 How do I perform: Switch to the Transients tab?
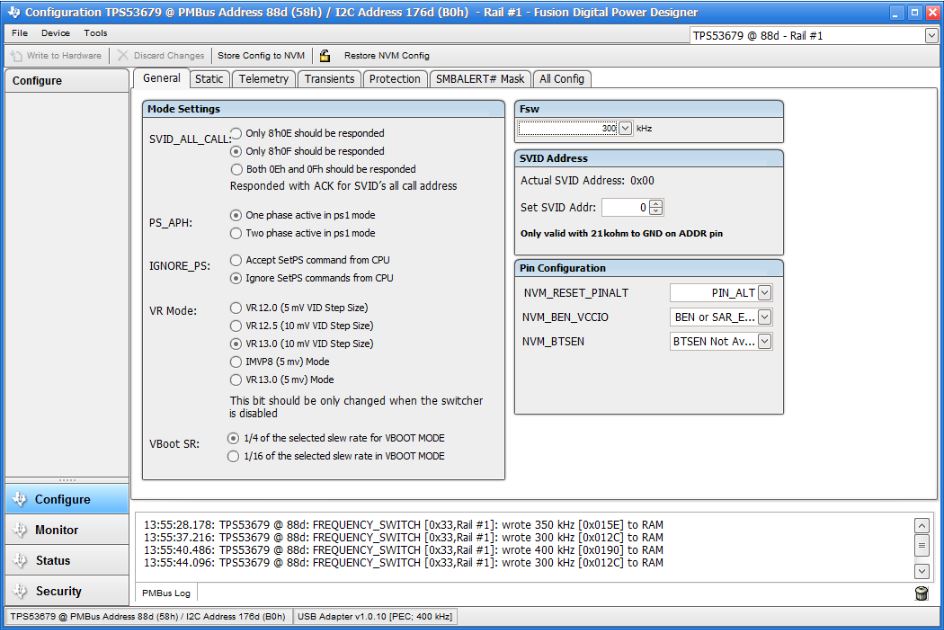click(x=329, y=79)
